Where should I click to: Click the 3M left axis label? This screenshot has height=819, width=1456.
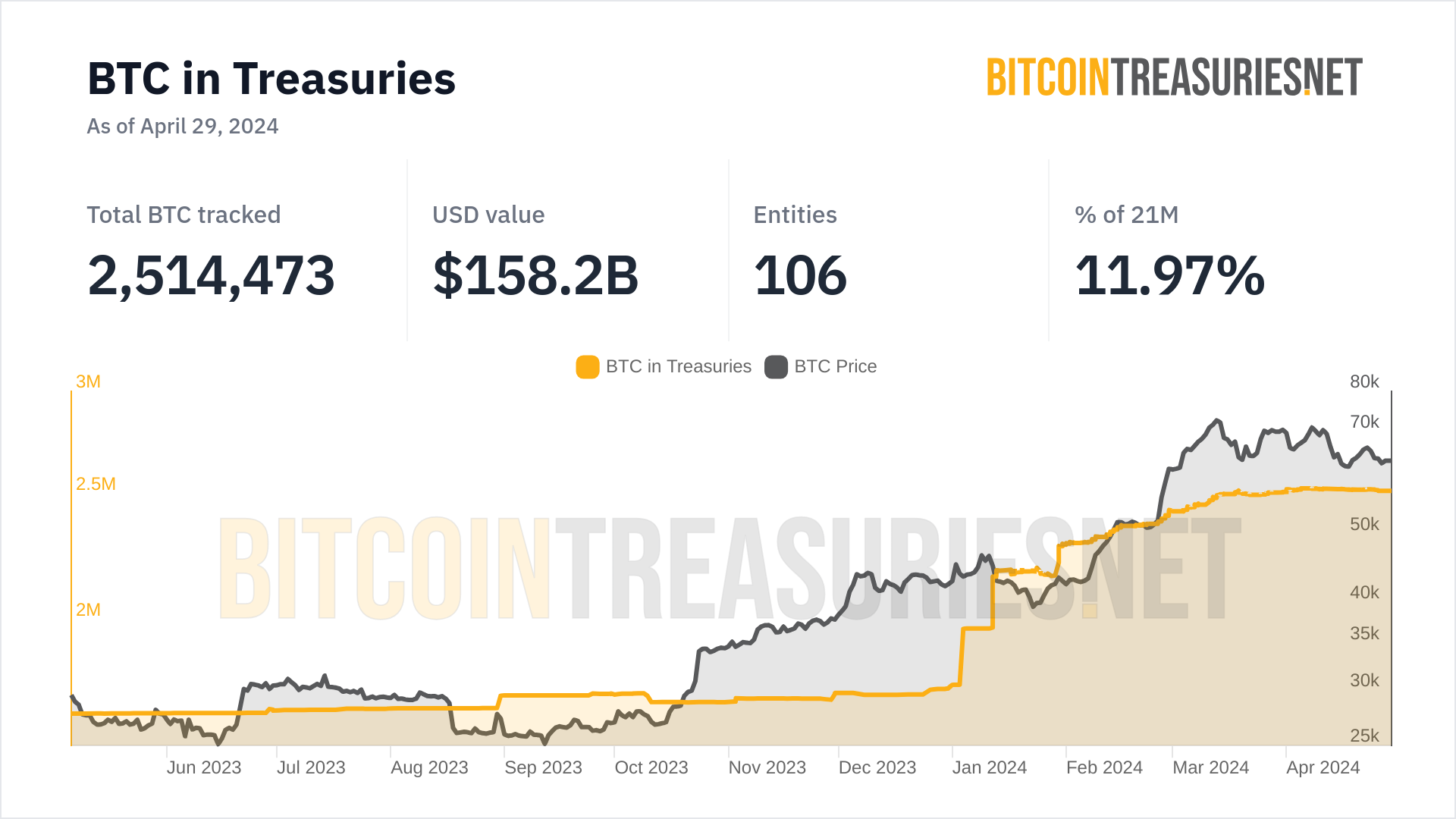pos(88,381)
